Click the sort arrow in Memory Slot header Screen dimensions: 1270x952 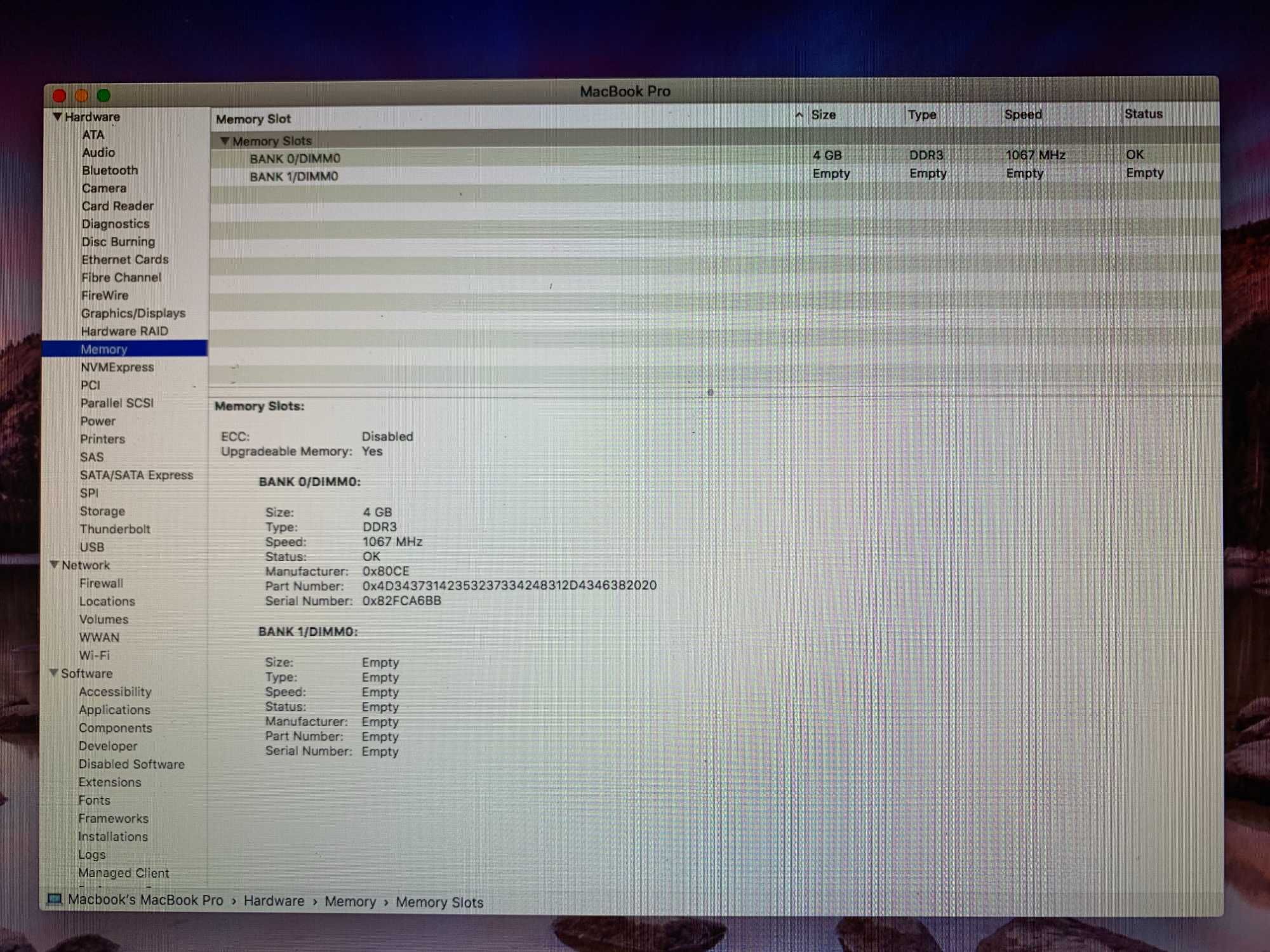[799, 115]
